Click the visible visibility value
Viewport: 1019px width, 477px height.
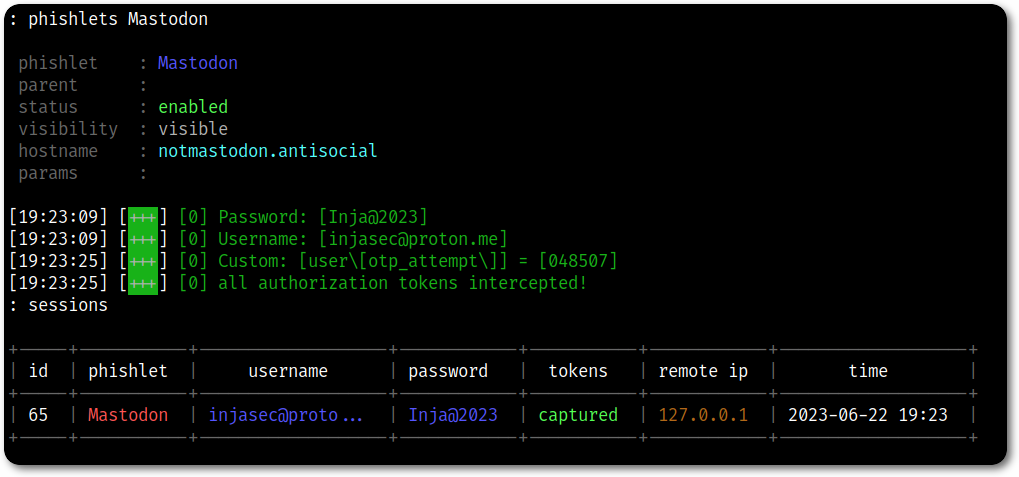click(193, 129)
